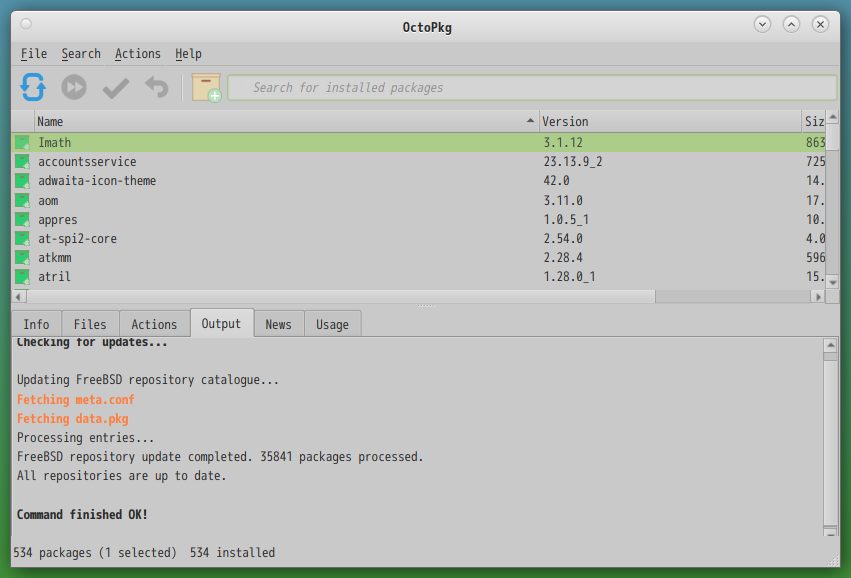Select the atril package name
This screenshot has width=851, height=578.
[54, 277]
